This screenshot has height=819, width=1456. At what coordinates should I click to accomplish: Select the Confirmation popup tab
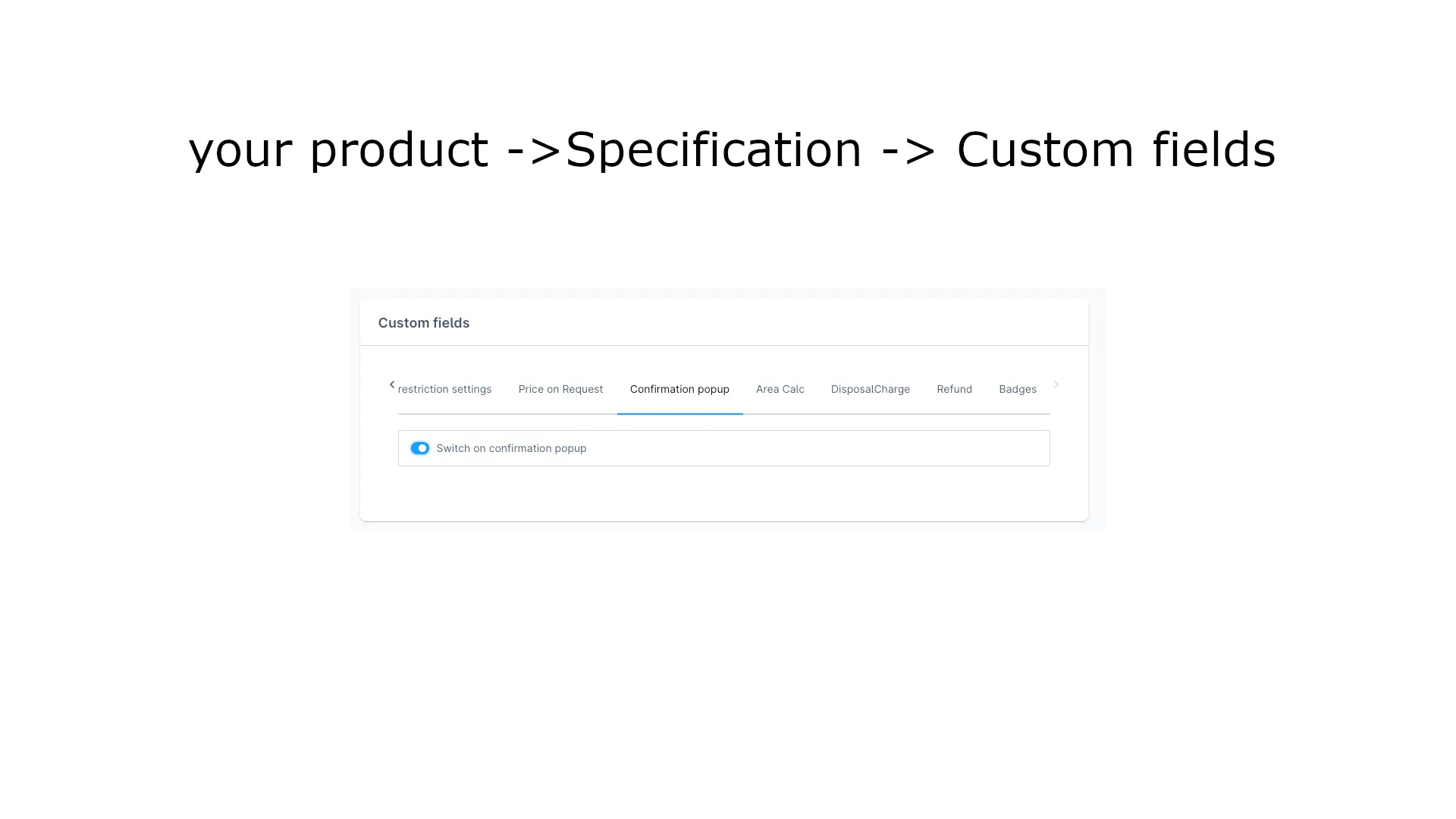coord(679,389)
